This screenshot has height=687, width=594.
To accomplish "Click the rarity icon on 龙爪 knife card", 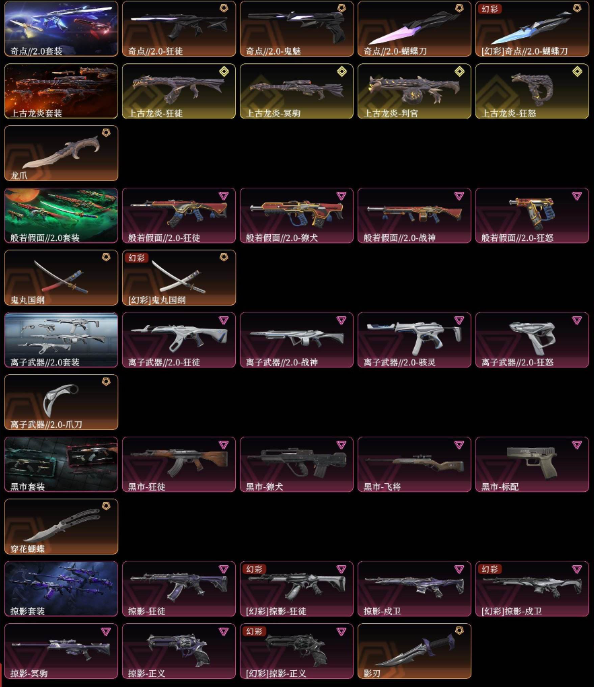I will (106, 132).
